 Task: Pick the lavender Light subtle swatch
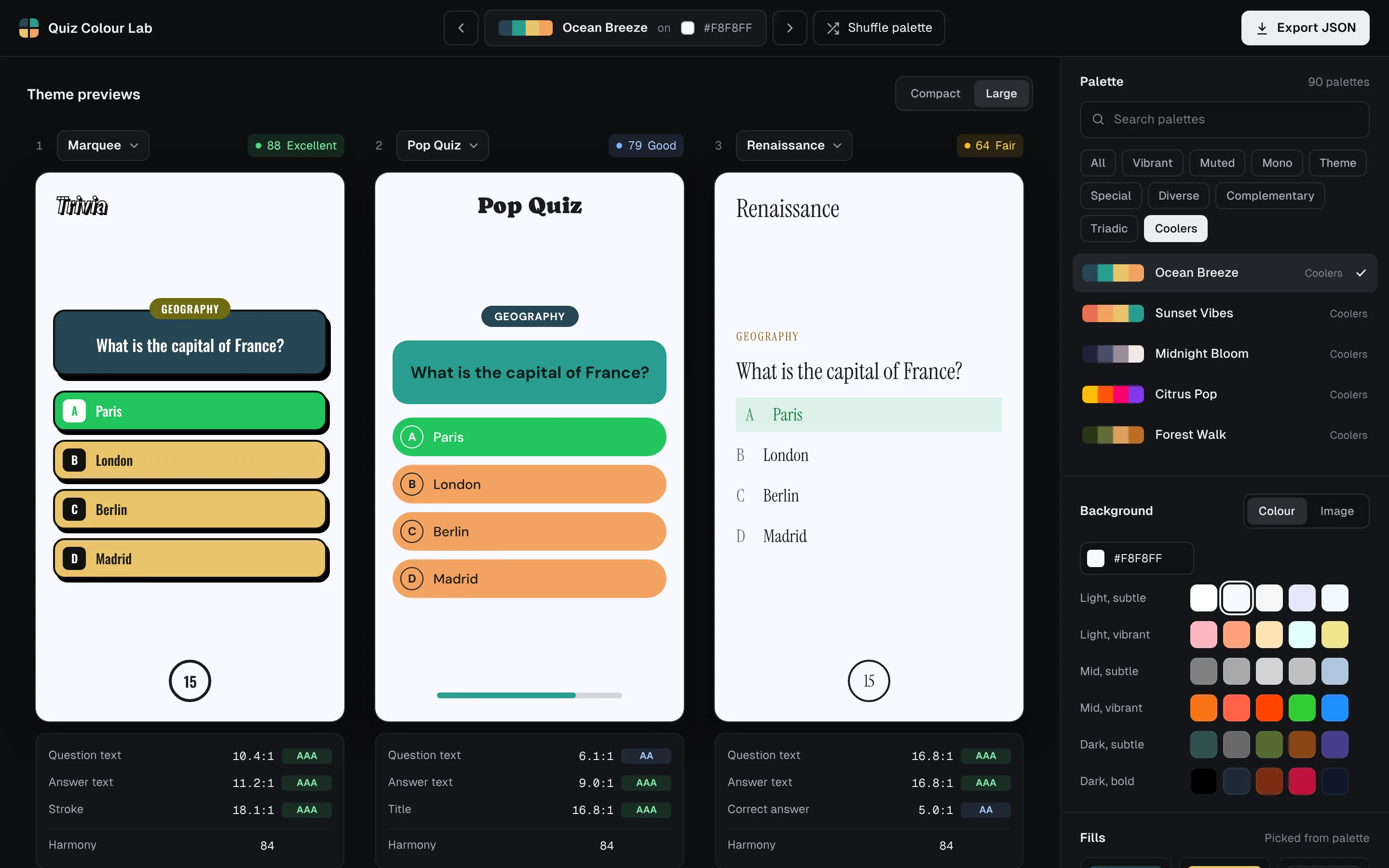pyautogui.click(x=1301, y=598)
